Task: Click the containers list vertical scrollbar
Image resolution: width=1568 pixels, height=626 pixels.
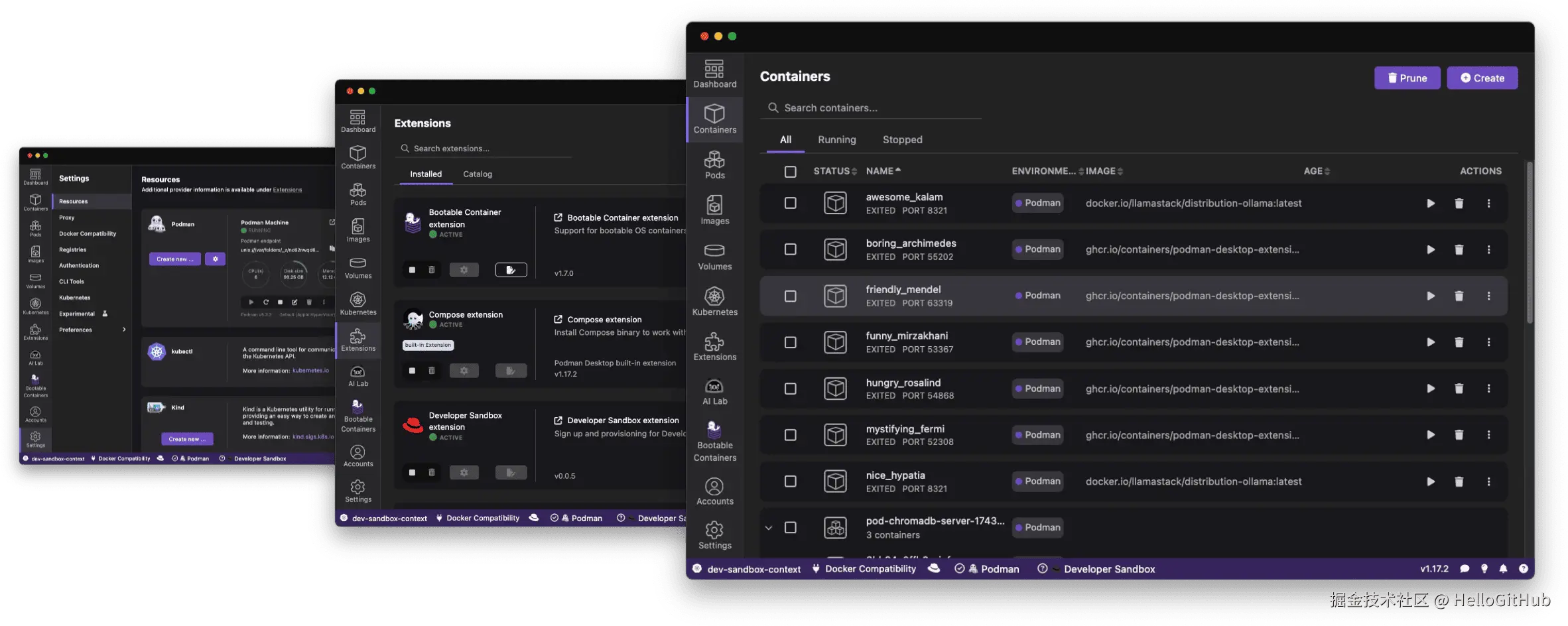Action: click(1530, 243)
